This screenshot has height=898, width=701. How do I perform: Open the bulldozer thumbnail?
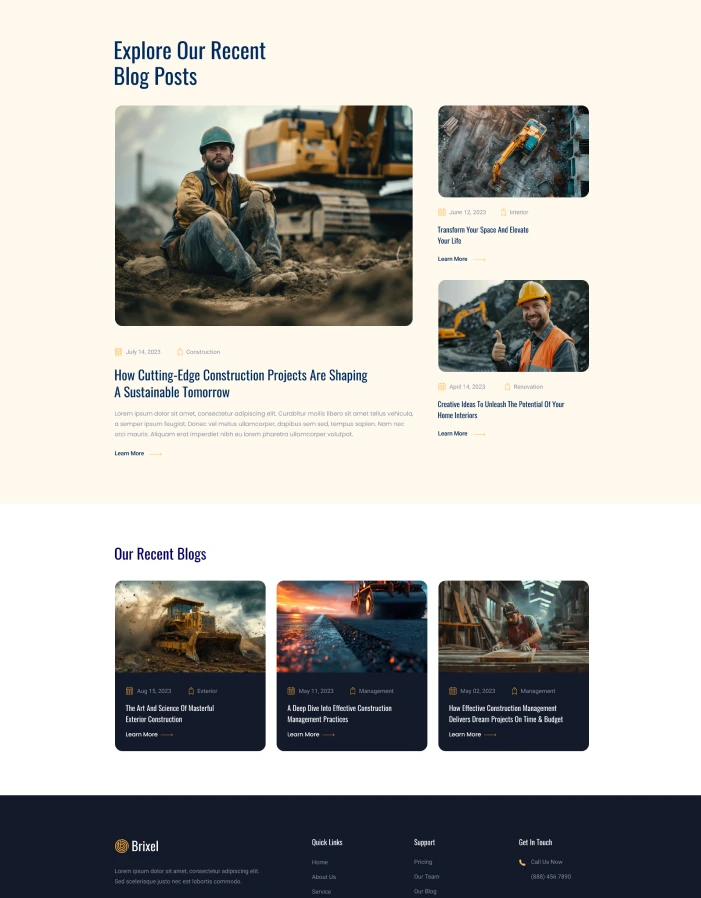pos(190,627)
